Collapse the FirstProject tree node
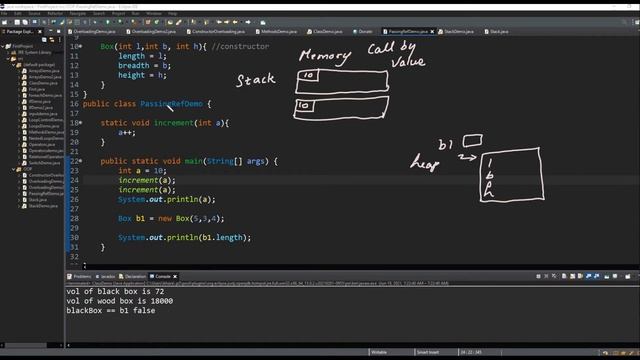The height and width of the screenshot is (360, 640). coord(2,47)
